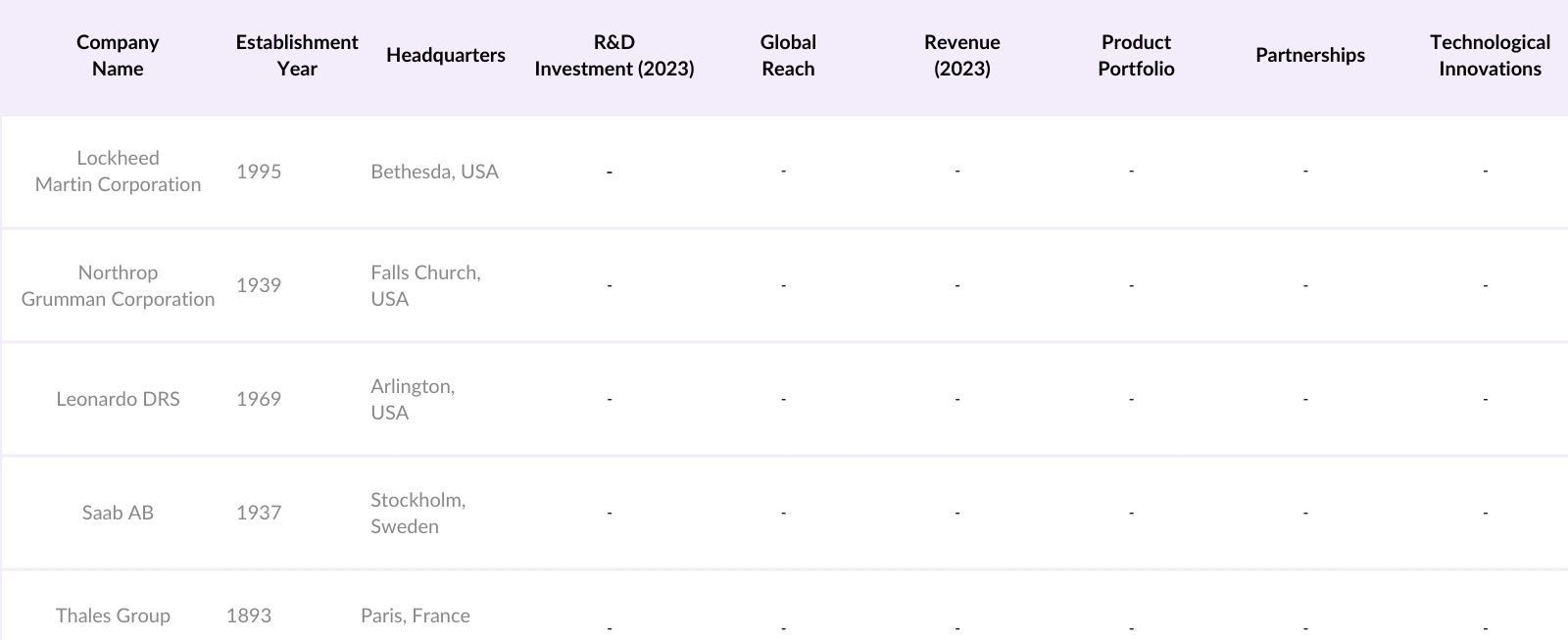Select the Leonardo DRS company cell
Image resolution: width=1568 pixels, height=640 pixels.
[x=118, y=399]
